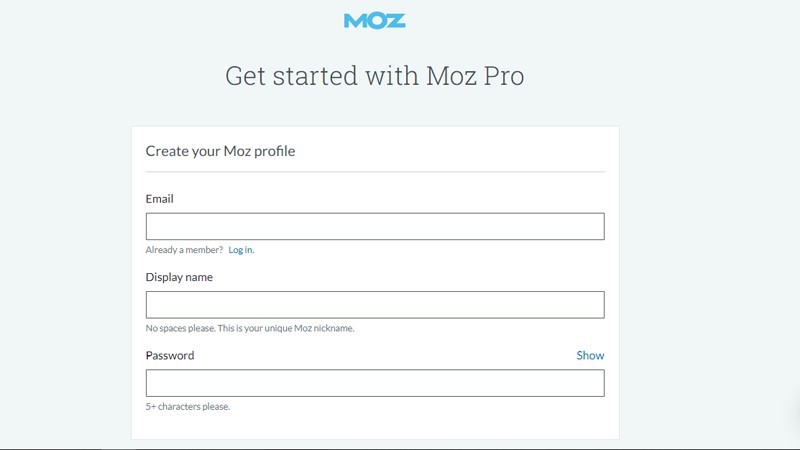
Task: Show the password characters
Action: point(590,355)
